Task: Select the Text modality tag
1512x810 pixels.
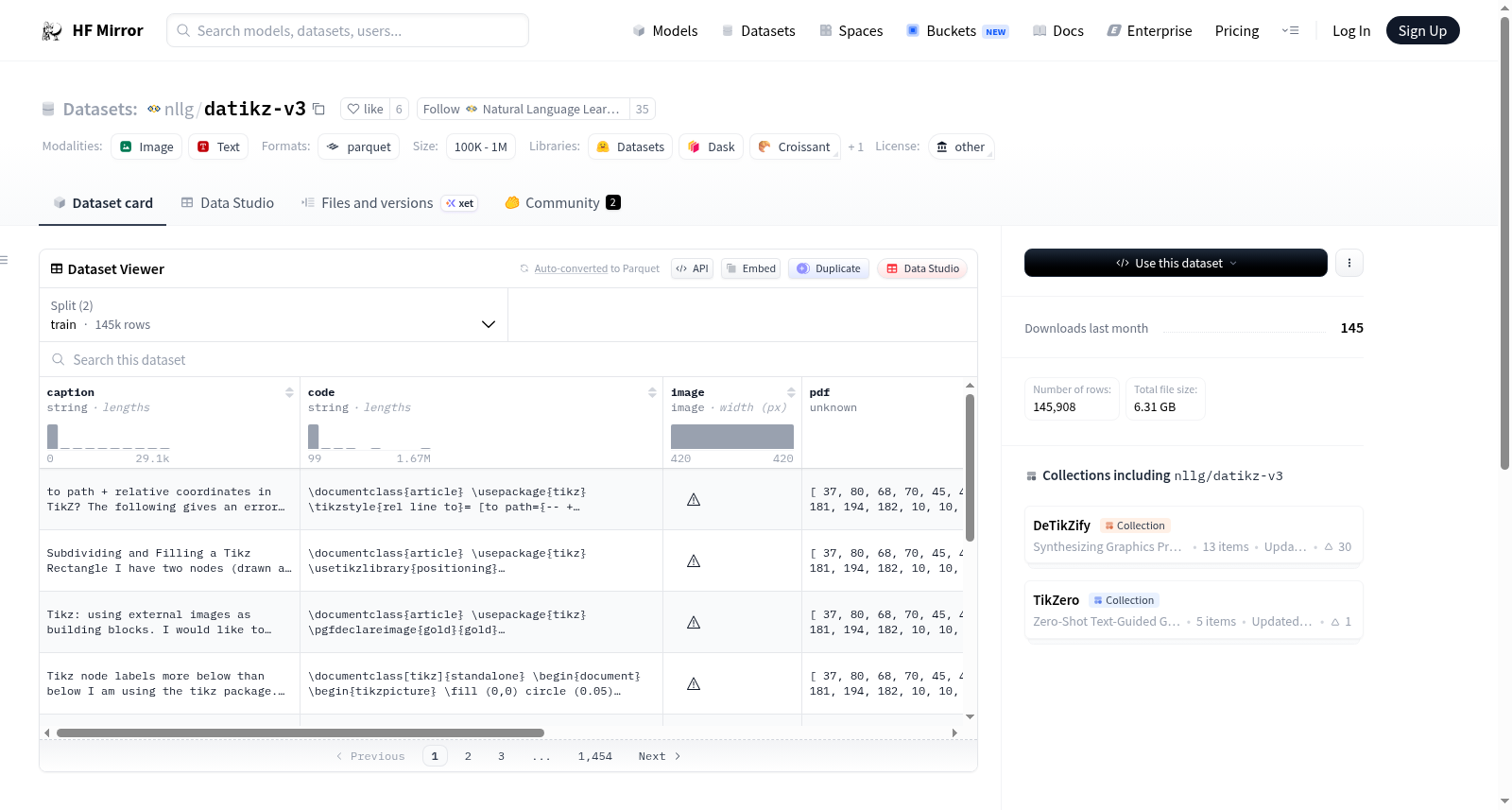Action: pos(218,146)
